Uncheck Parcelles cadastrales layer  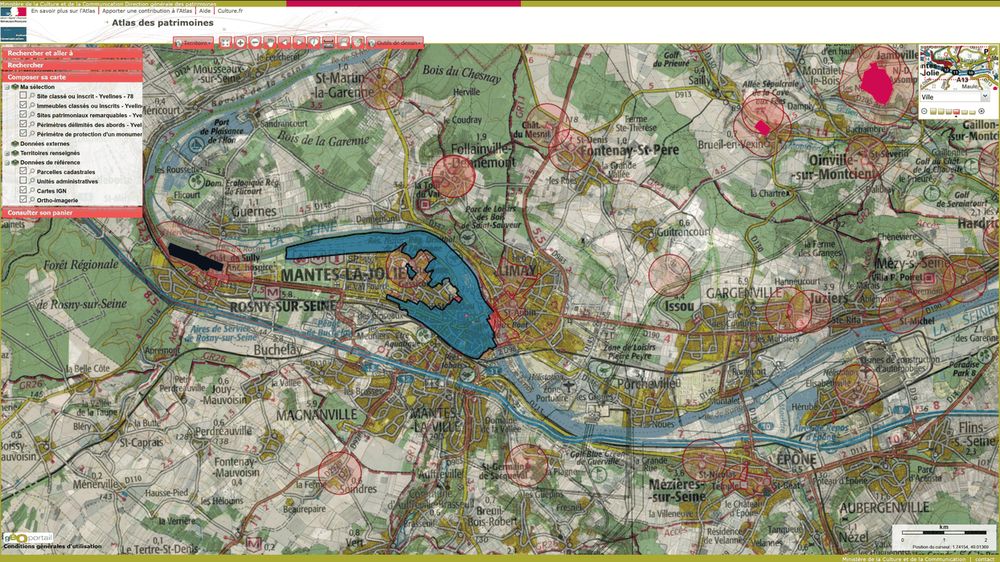click(x=24, y=172)
